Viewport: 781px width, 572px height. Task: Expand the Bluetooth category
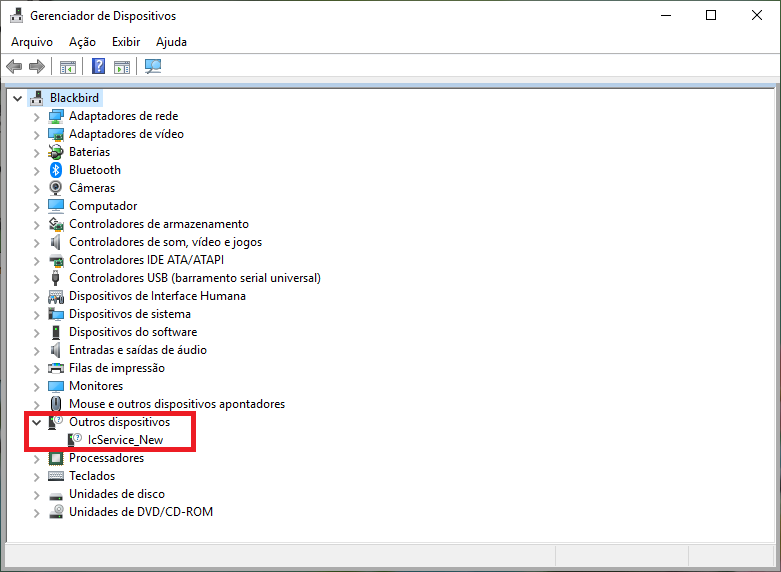(36, 171)
